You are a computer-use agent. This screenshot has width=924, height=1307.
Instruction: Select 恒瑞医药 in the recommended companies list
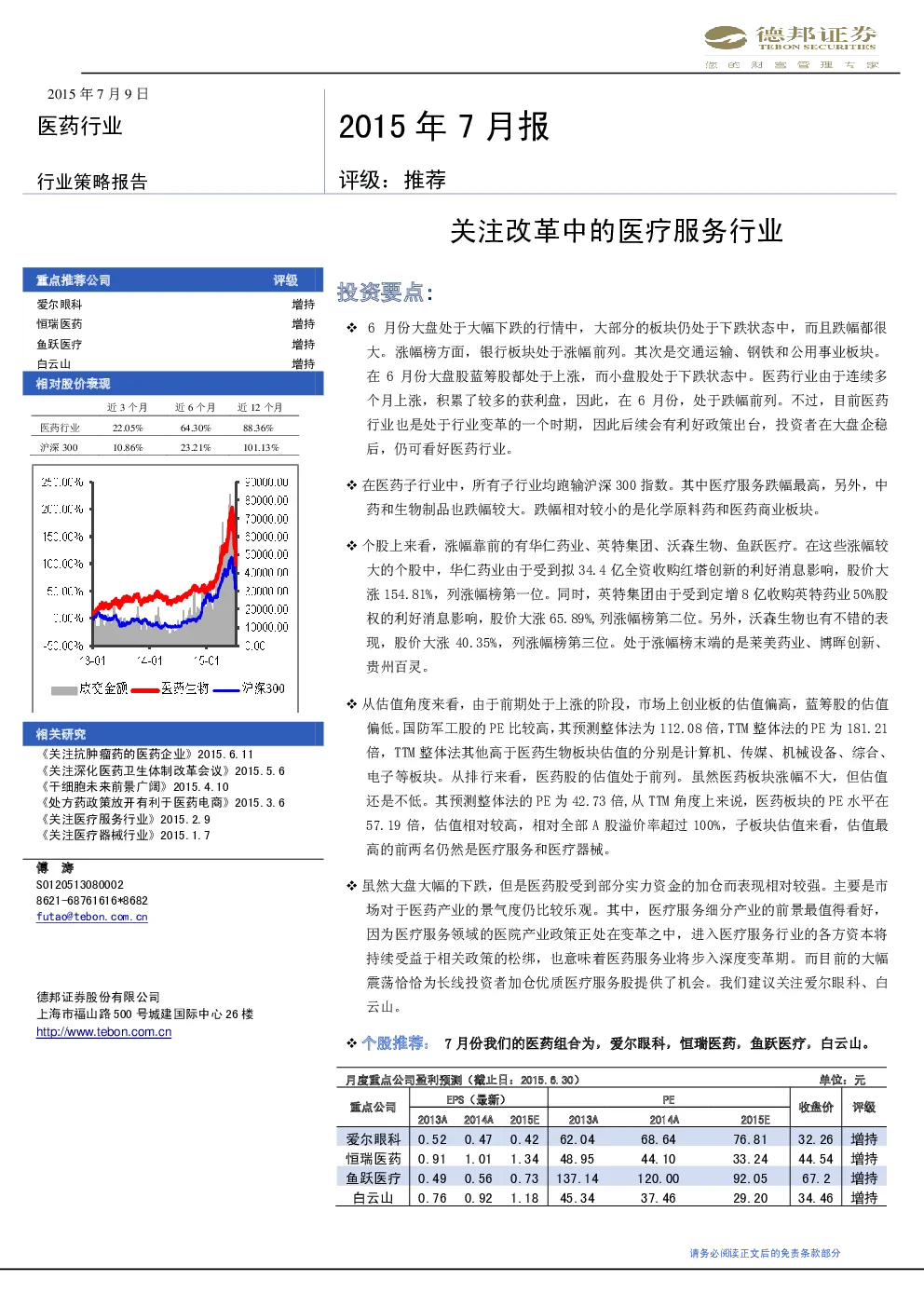coord(60,324)
